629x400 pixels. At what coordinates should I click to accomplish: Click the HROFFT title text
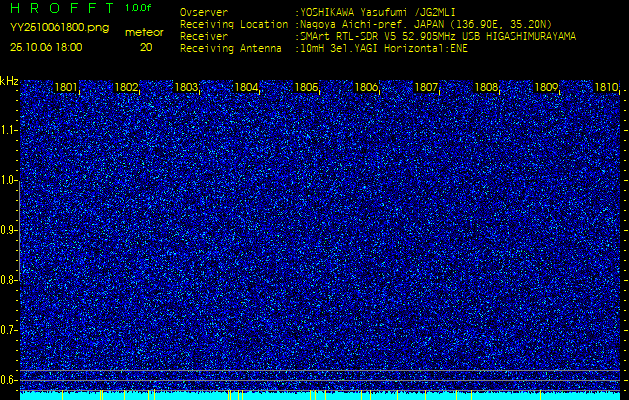(62, 8)
